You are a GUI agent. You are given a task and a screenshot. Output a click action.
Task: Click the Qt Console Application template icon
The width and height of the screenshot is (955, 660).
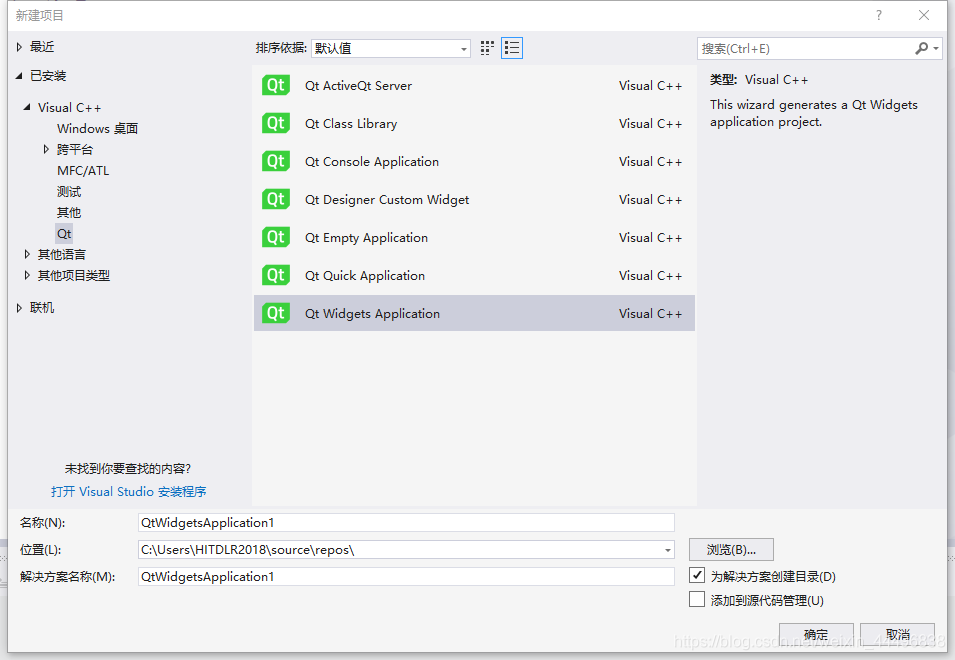tap(275, 161)
